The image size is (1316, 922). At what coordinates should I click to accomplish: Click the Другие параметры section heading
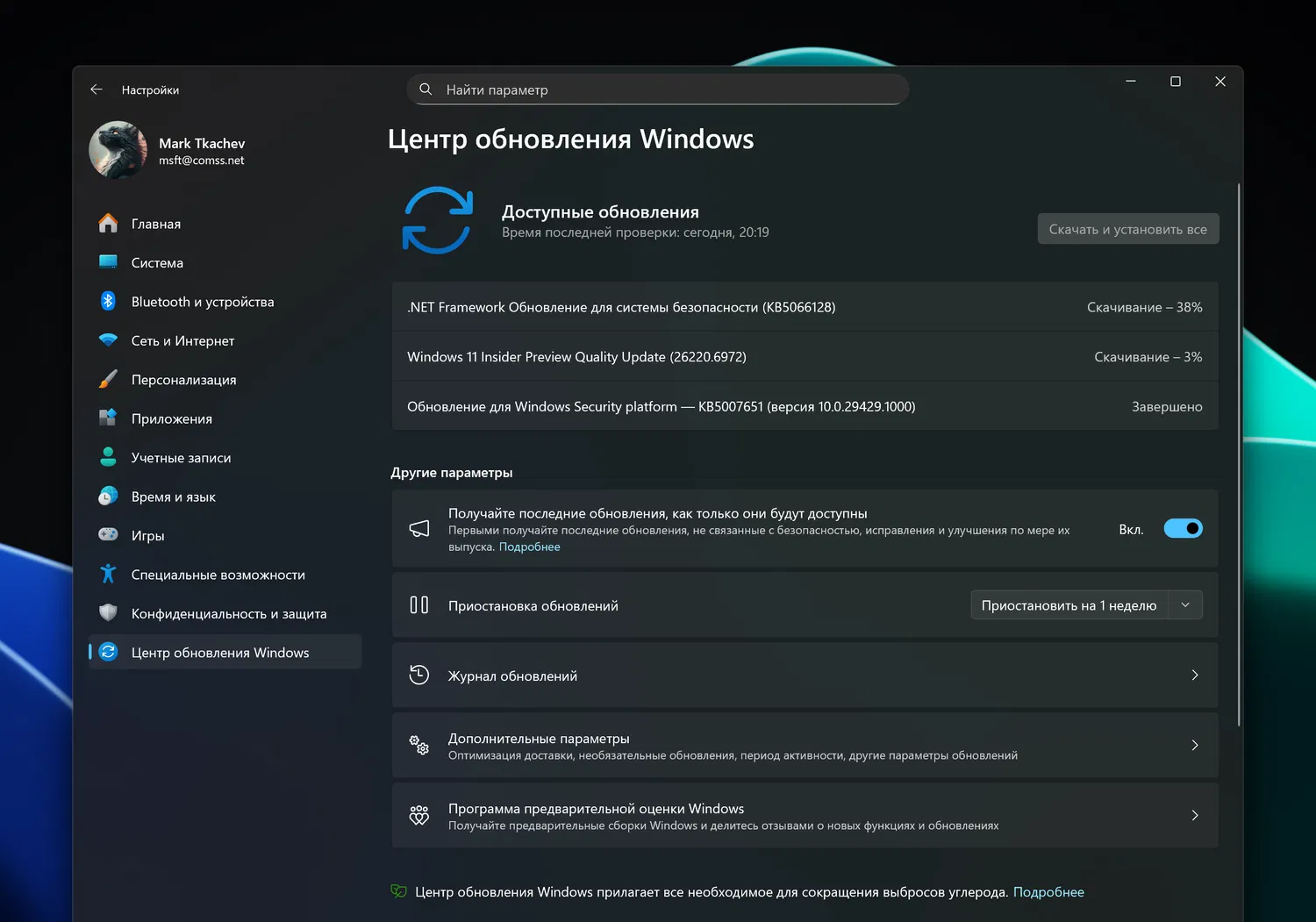click(452, 472)
